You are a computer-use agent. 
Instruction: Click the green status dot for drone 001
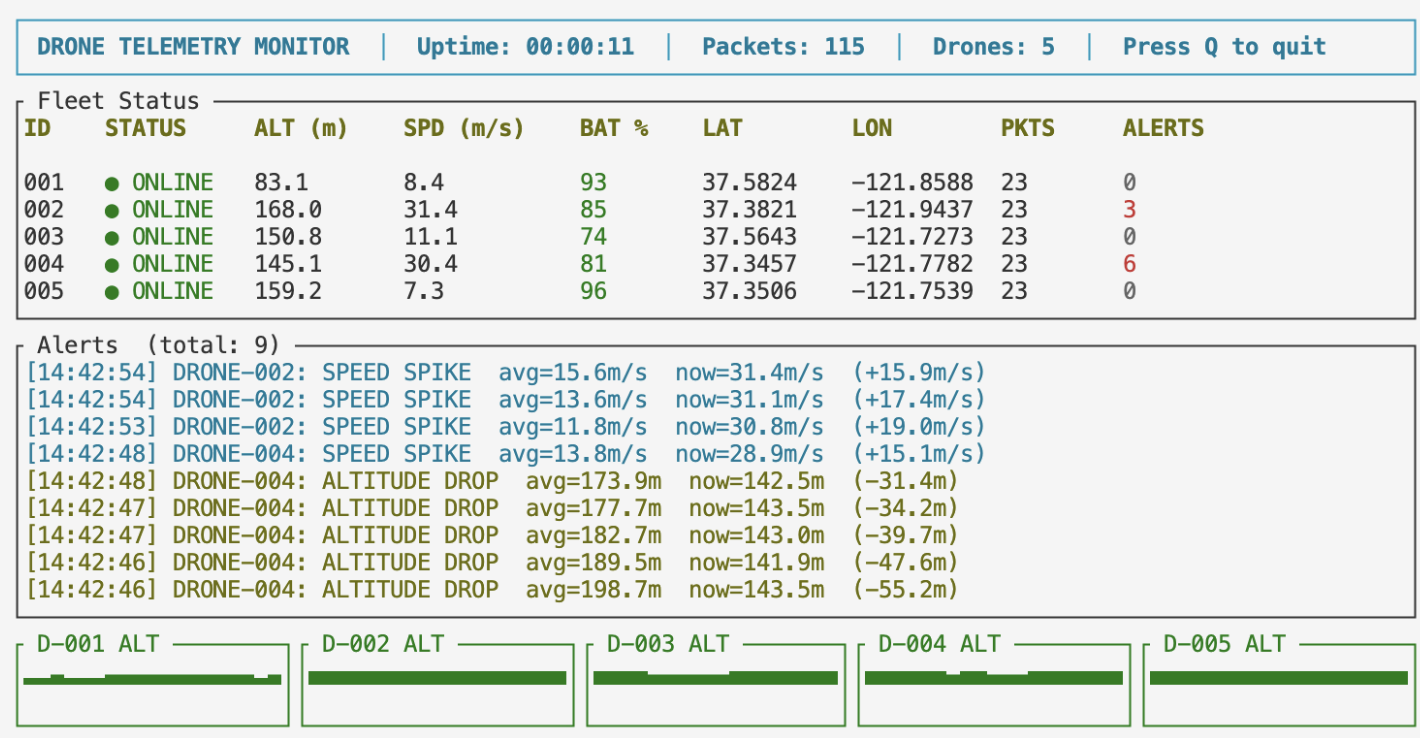tap(112, 184)
